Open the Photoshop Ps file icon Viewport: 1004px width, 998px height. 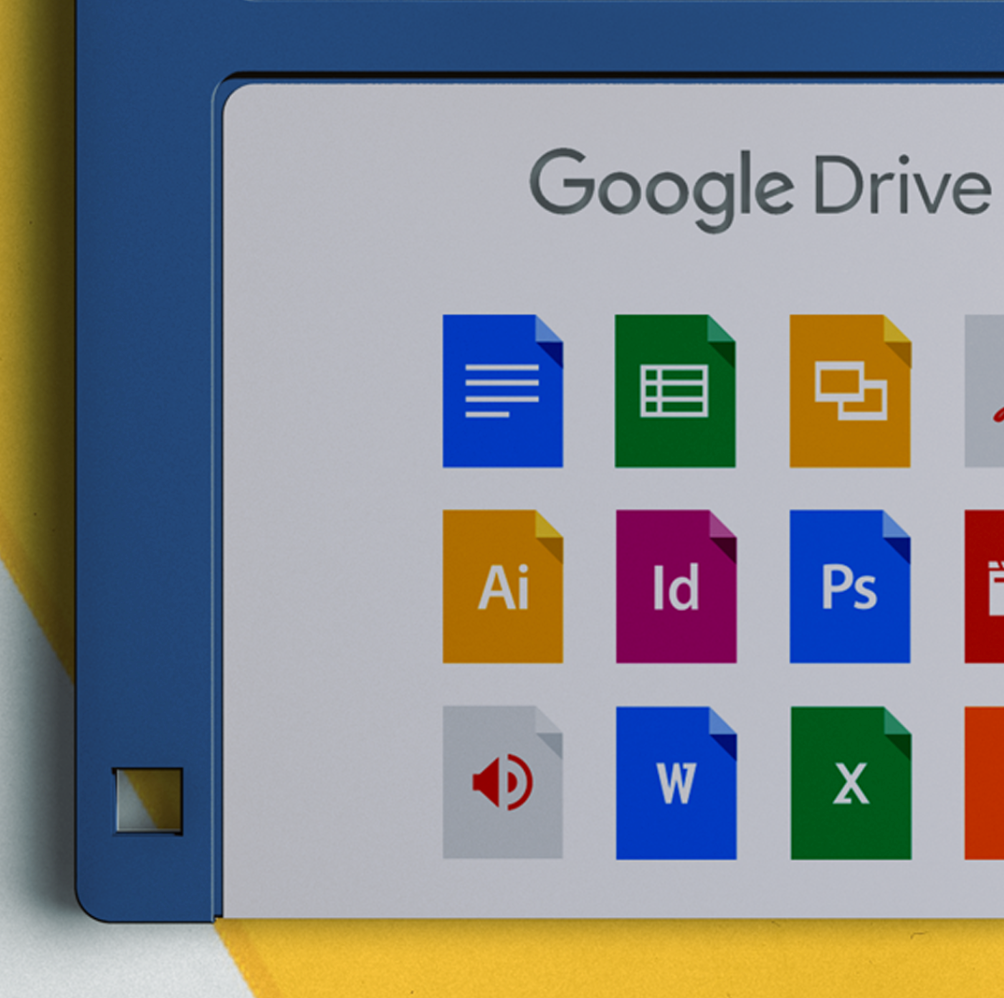(x=849, y=587)
